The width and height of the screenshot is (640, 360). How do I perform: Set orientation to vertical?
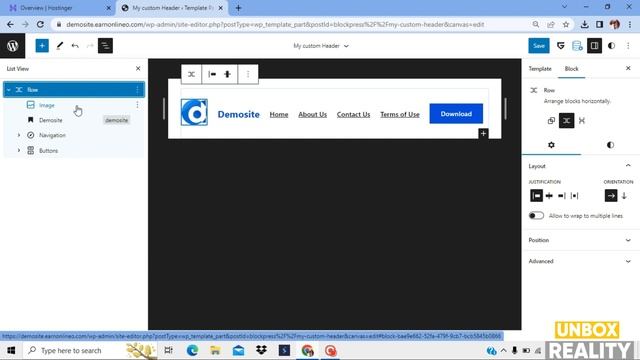click(624, 196)
